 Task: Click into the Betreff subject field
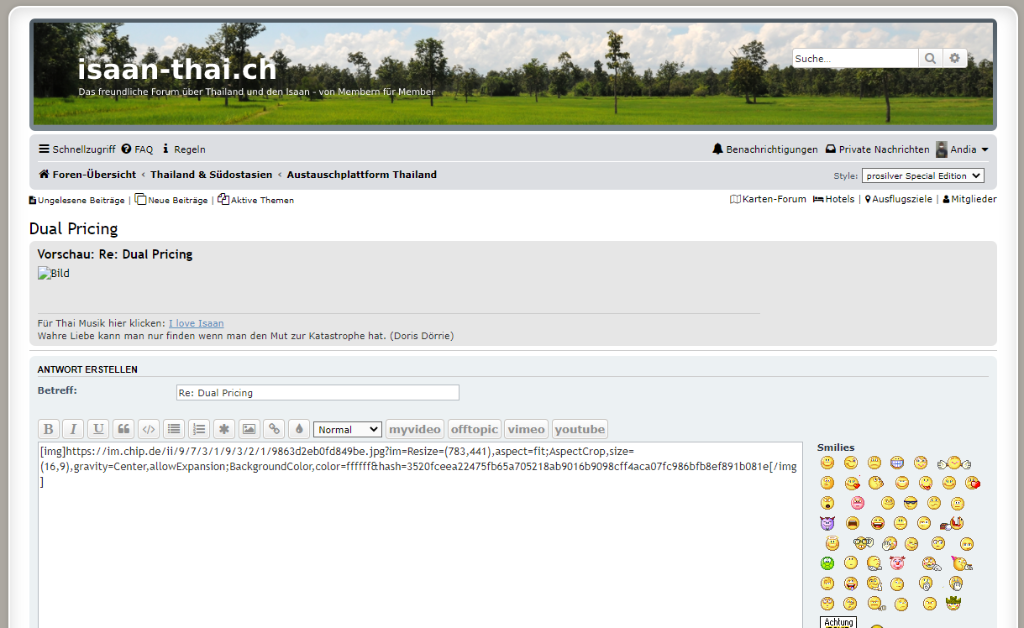pos(317,393)
